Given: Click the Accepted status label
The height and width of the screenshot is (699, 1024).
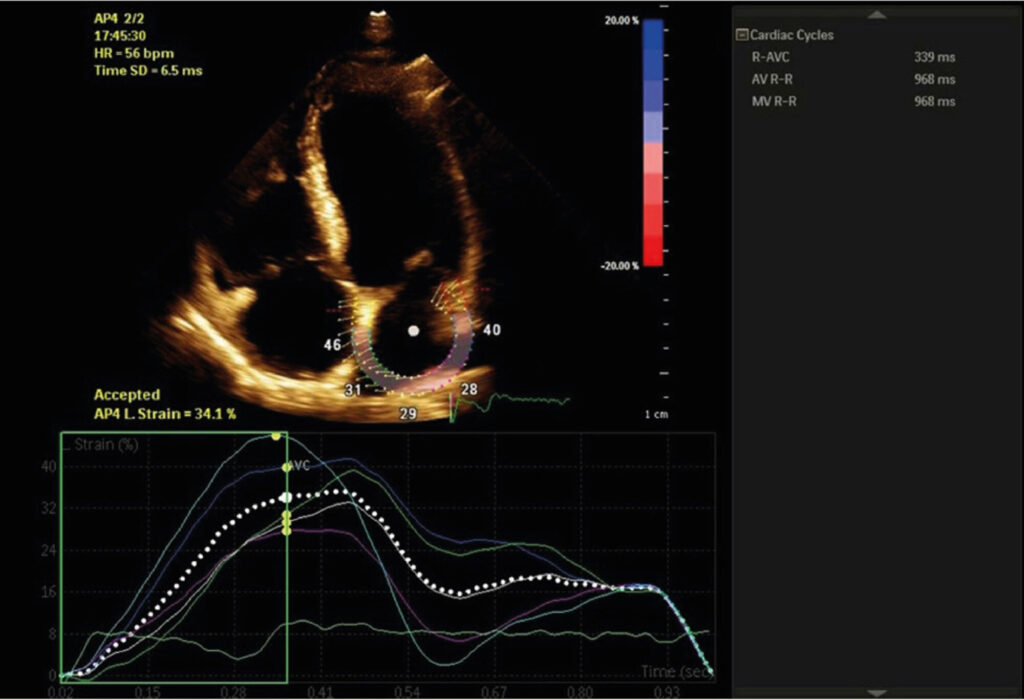Looking at the screenshot, I should click(x=126, y=395).
